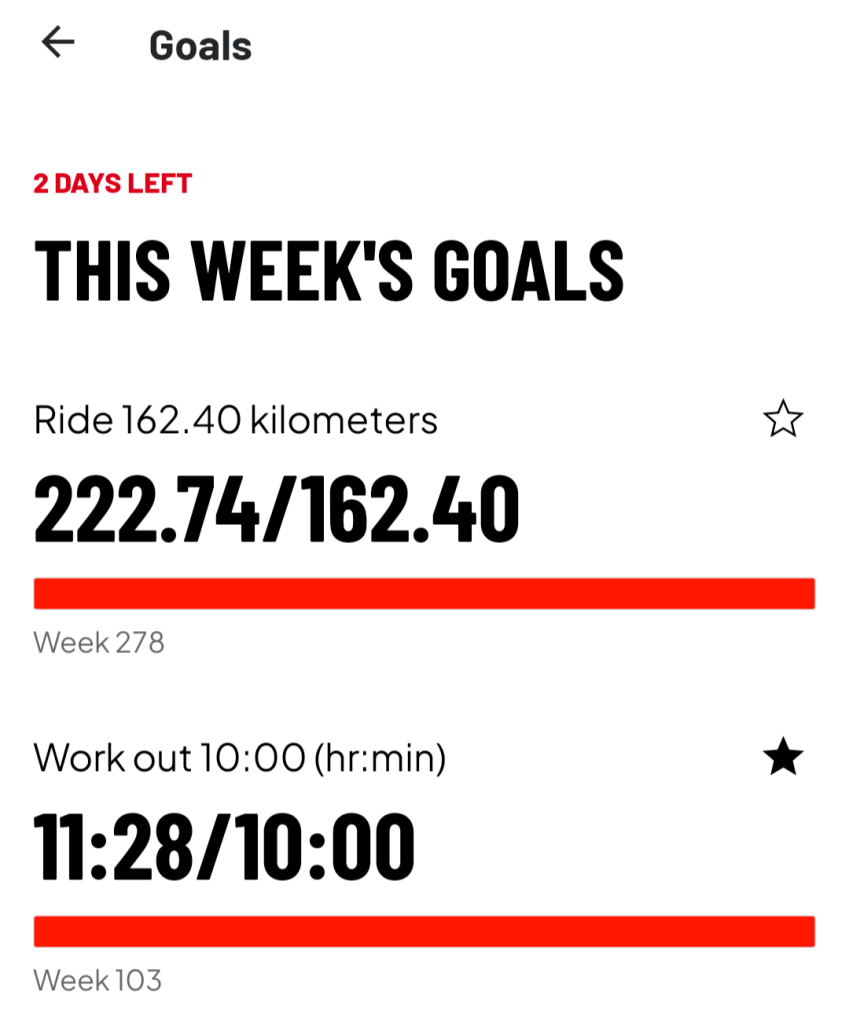Tap the (hr:min) unit text
Viewport: 849px width, 1024px height.
coord(379,759)
